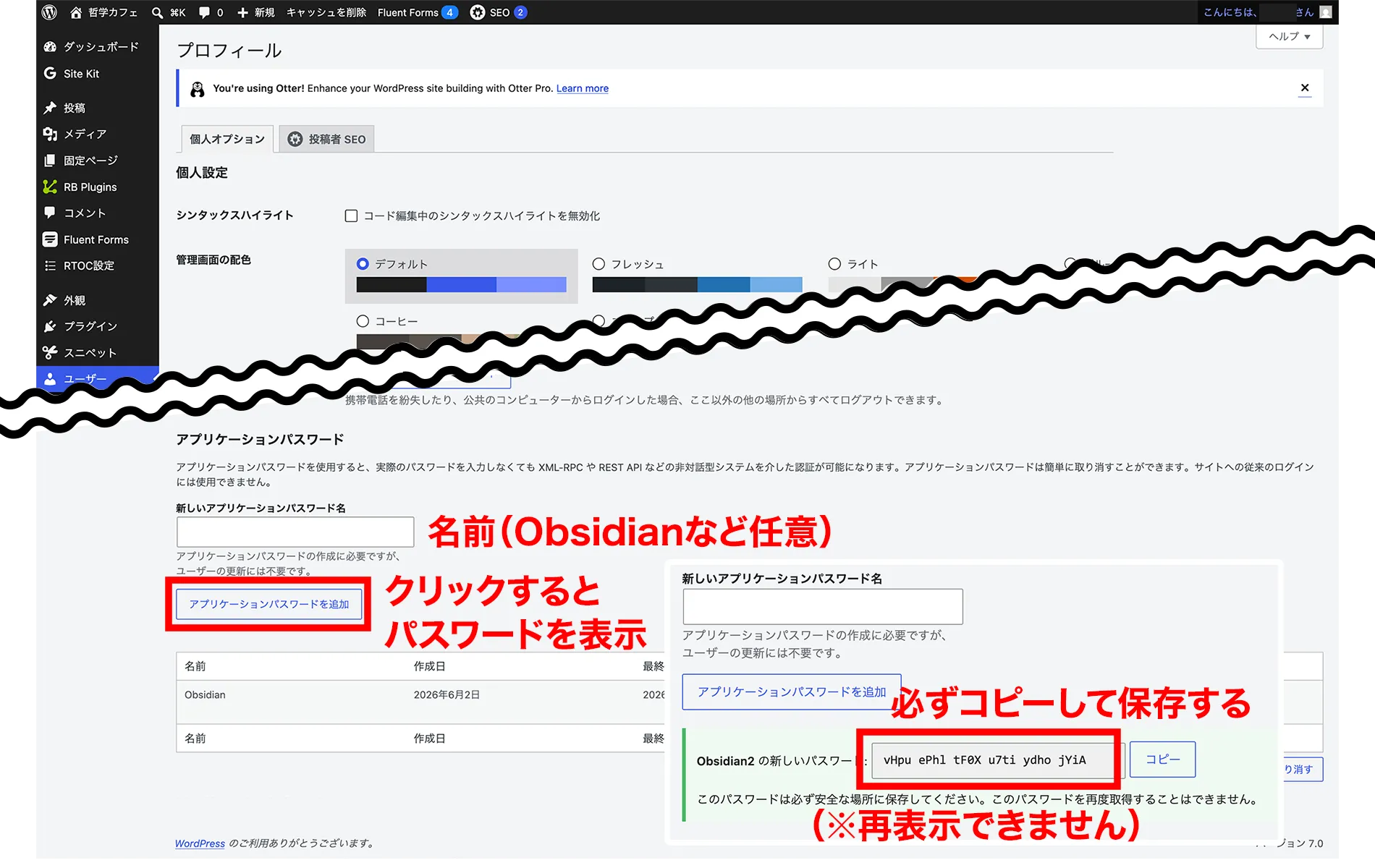Open コメント sidebar icon
Screen dimensions: 1375x868
[50, 213]
